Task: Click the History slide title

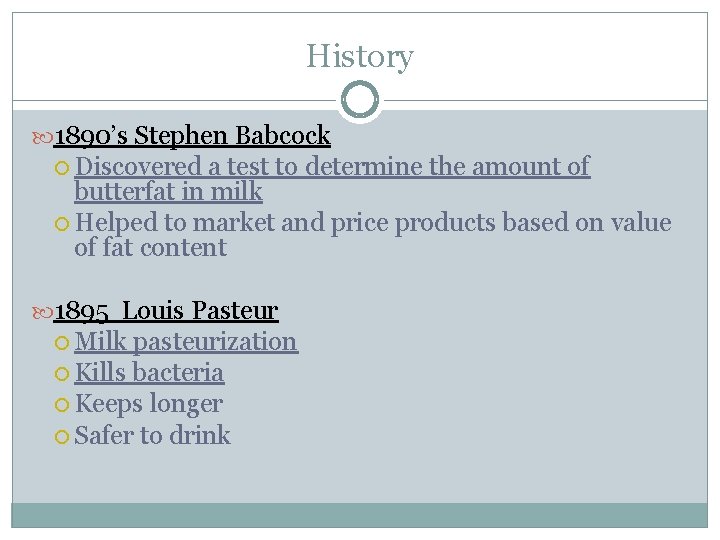Action: (x=360, y=56)
